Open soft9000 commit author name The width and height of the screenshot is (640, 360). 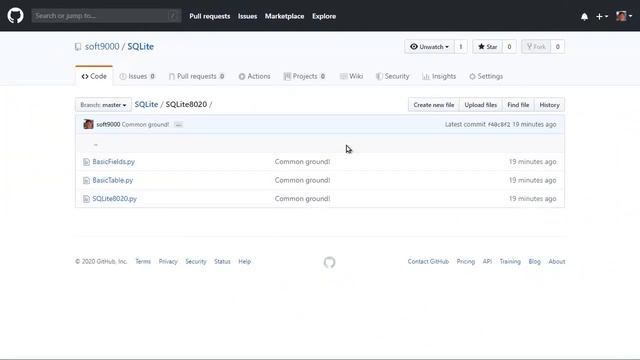108,124
